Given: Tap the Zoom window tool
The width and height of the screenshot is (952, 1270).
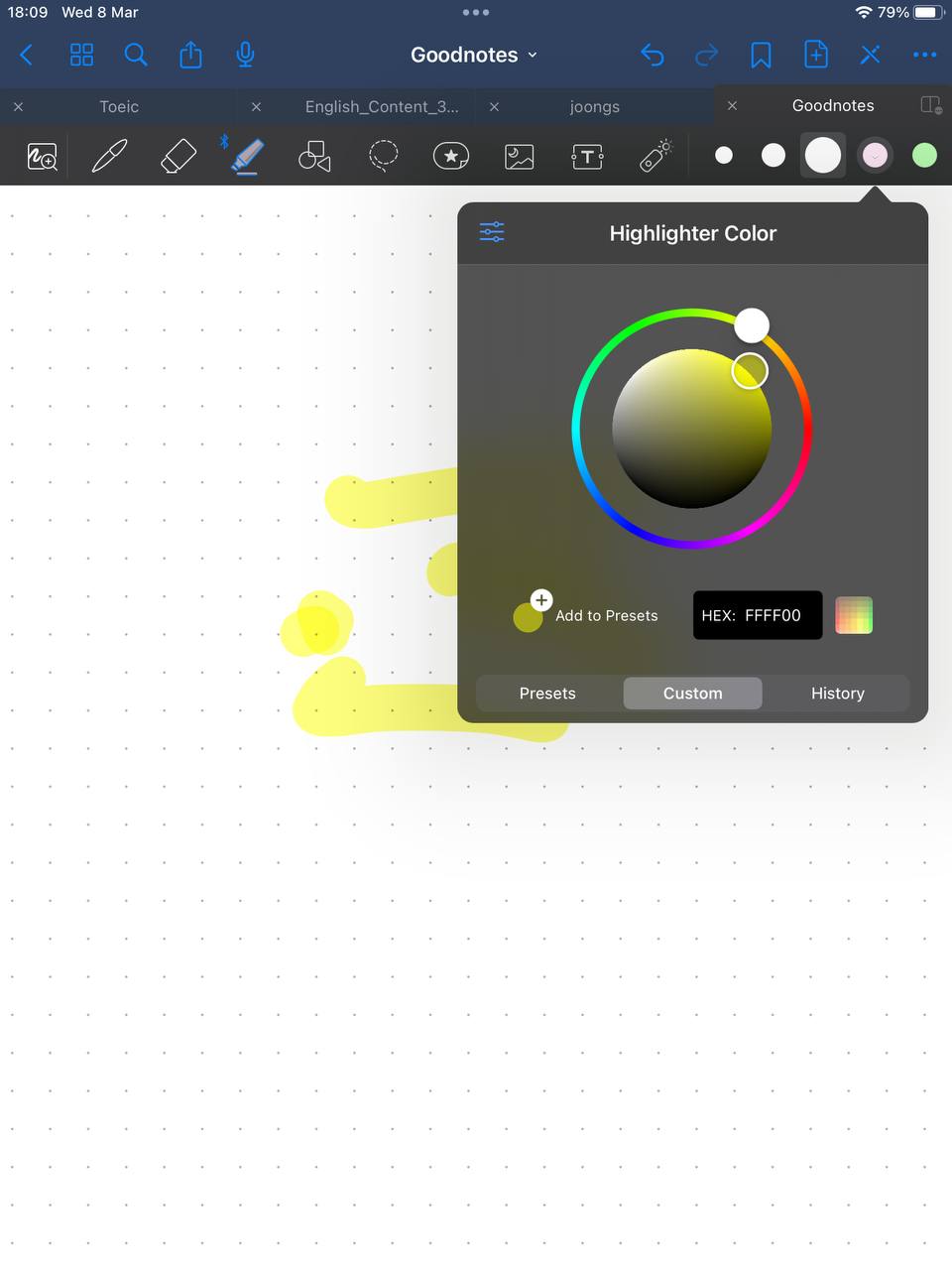Looking at the screenshot, I should click(x=42, y=156).
